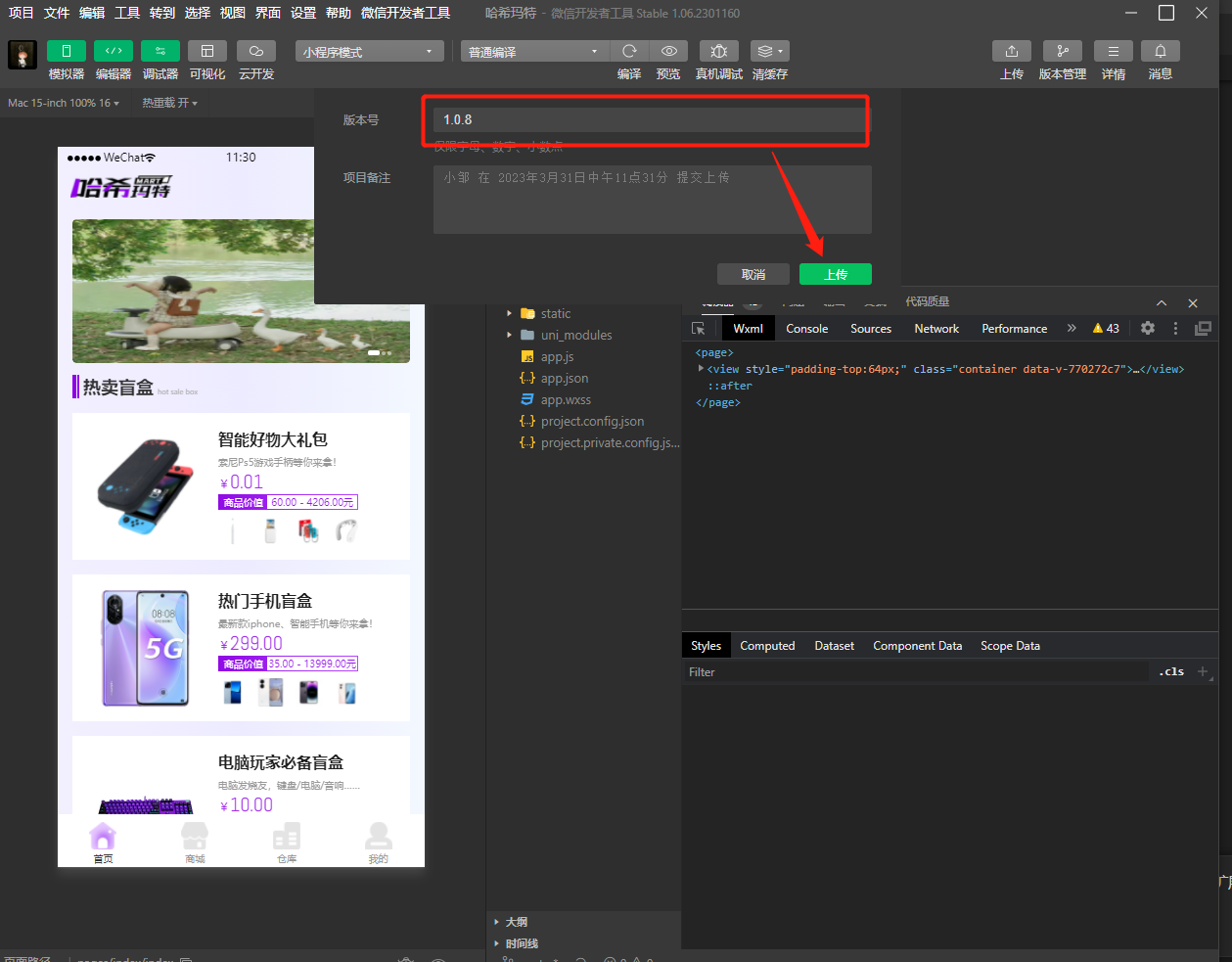Image resolution: width=1232 pixels, height=962 pixels.
Task: Open the 选择 menu
Action: (198, 13)
